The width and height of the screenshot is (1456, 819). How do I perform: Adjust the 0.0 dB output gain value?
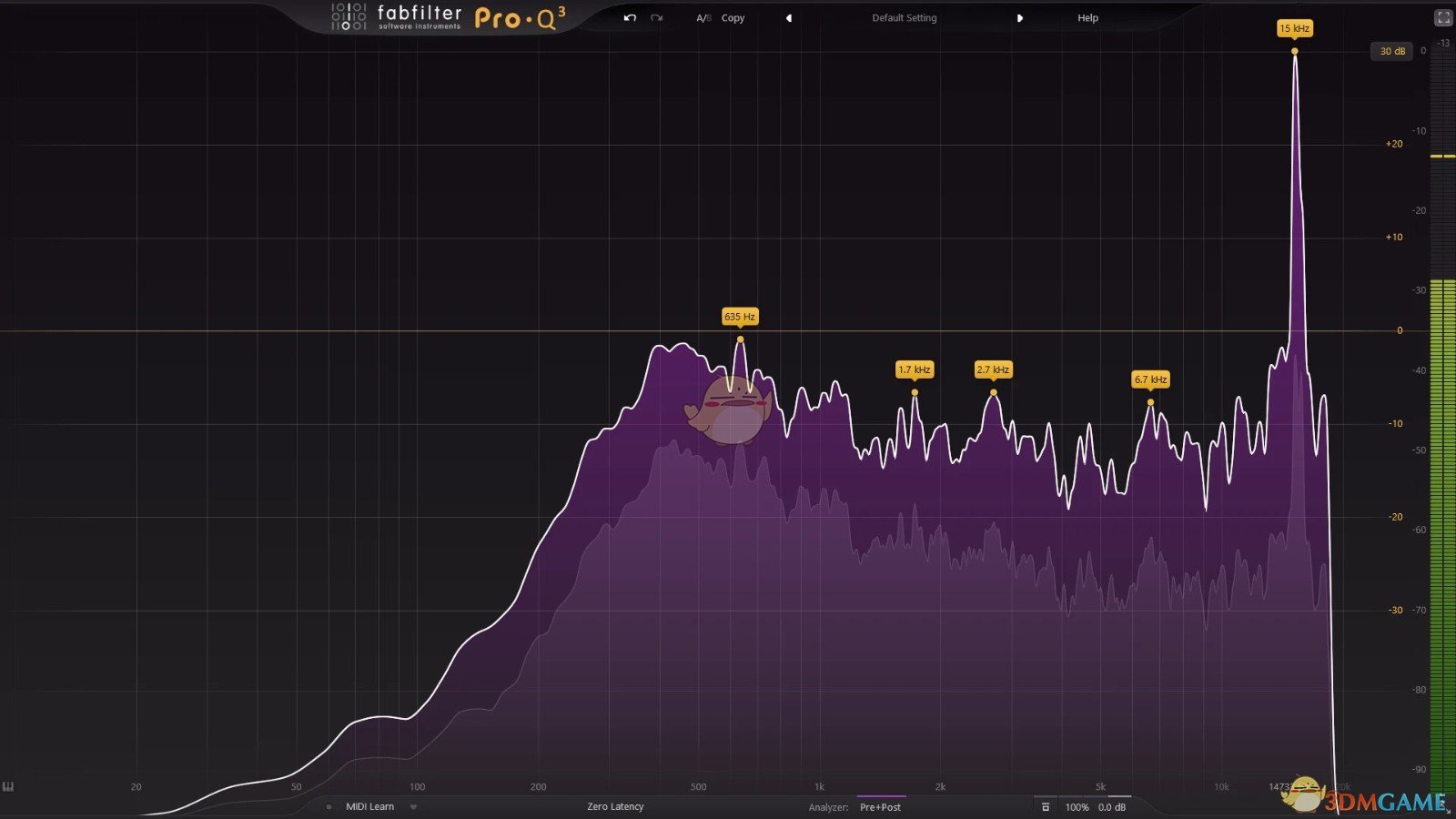[1112, 807]
